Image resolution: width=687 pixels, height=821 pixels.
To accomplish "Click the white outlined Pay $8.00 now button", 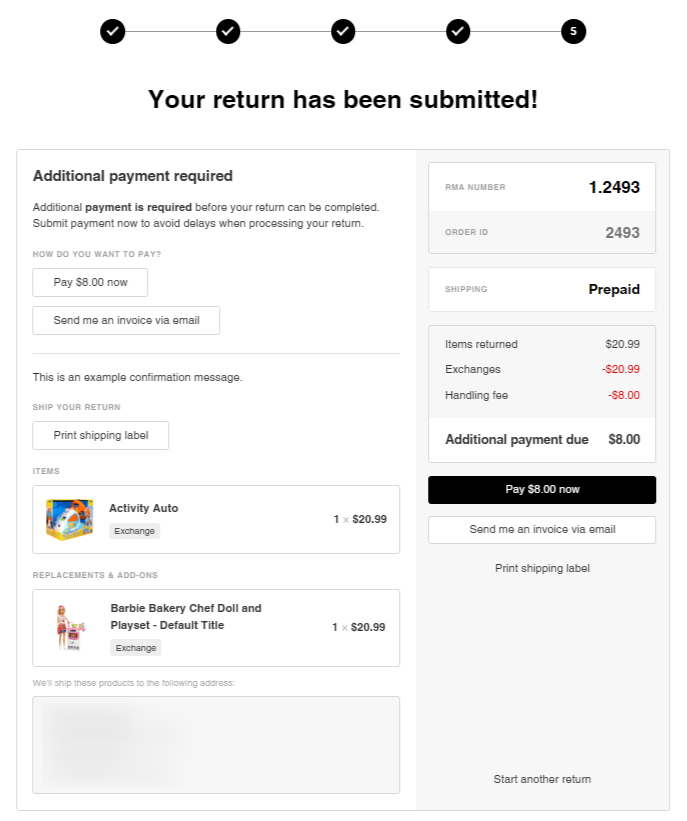I will coord(90,282).
